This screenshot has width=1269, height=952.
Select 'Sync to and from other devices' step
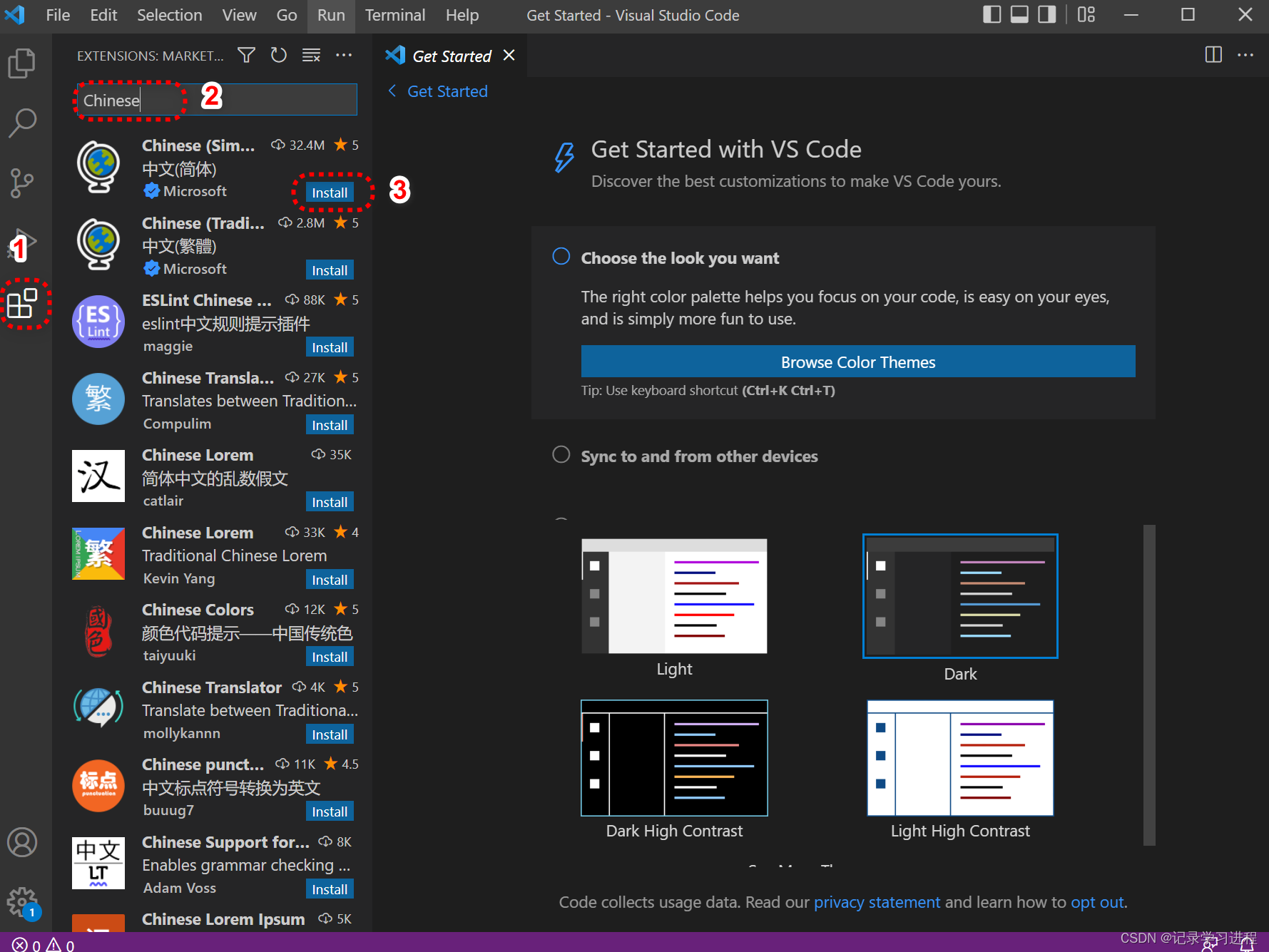699,456
